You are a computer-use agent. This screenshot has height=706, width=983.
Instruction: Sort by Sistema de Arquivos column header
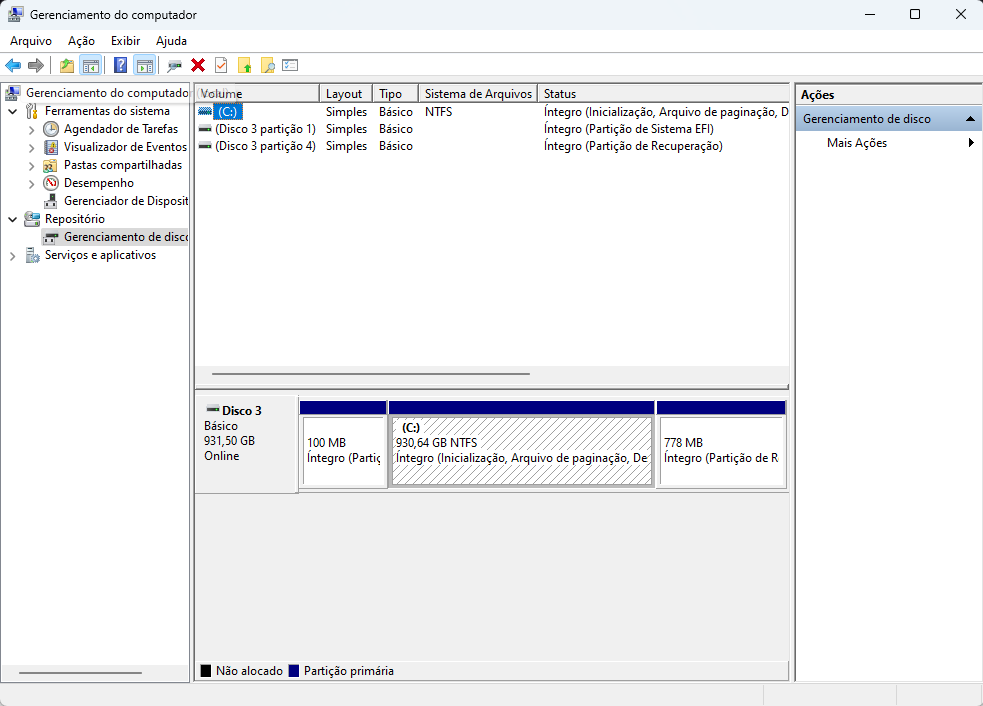(x=478, y=93)
